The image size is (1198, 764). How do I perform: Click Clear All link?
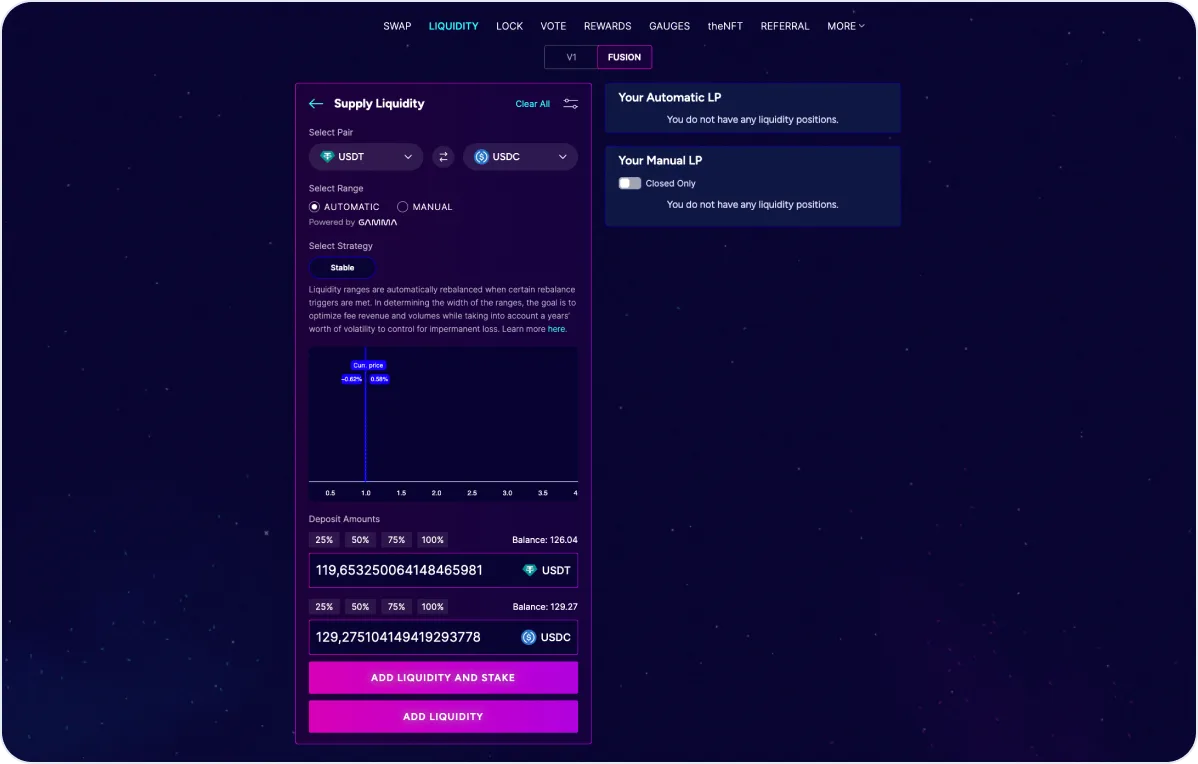pyautogui.click(x=533, y=104)
